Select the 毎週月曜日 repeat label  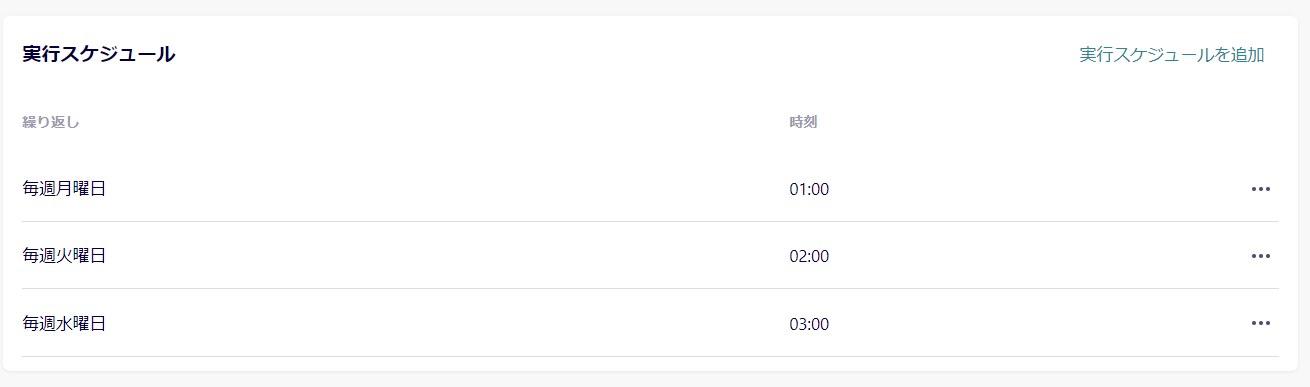[x=64, y=189]
